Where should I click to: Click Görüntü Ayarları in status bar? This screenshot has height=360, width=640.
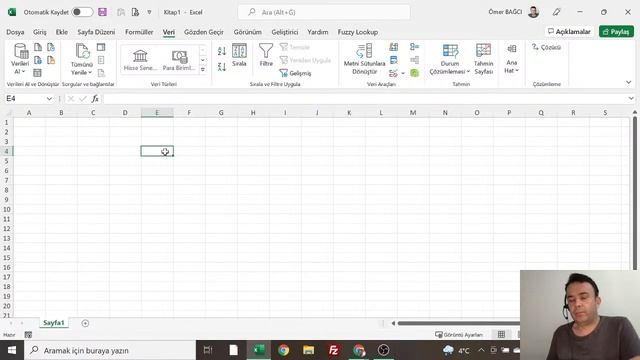pos(459,335)
